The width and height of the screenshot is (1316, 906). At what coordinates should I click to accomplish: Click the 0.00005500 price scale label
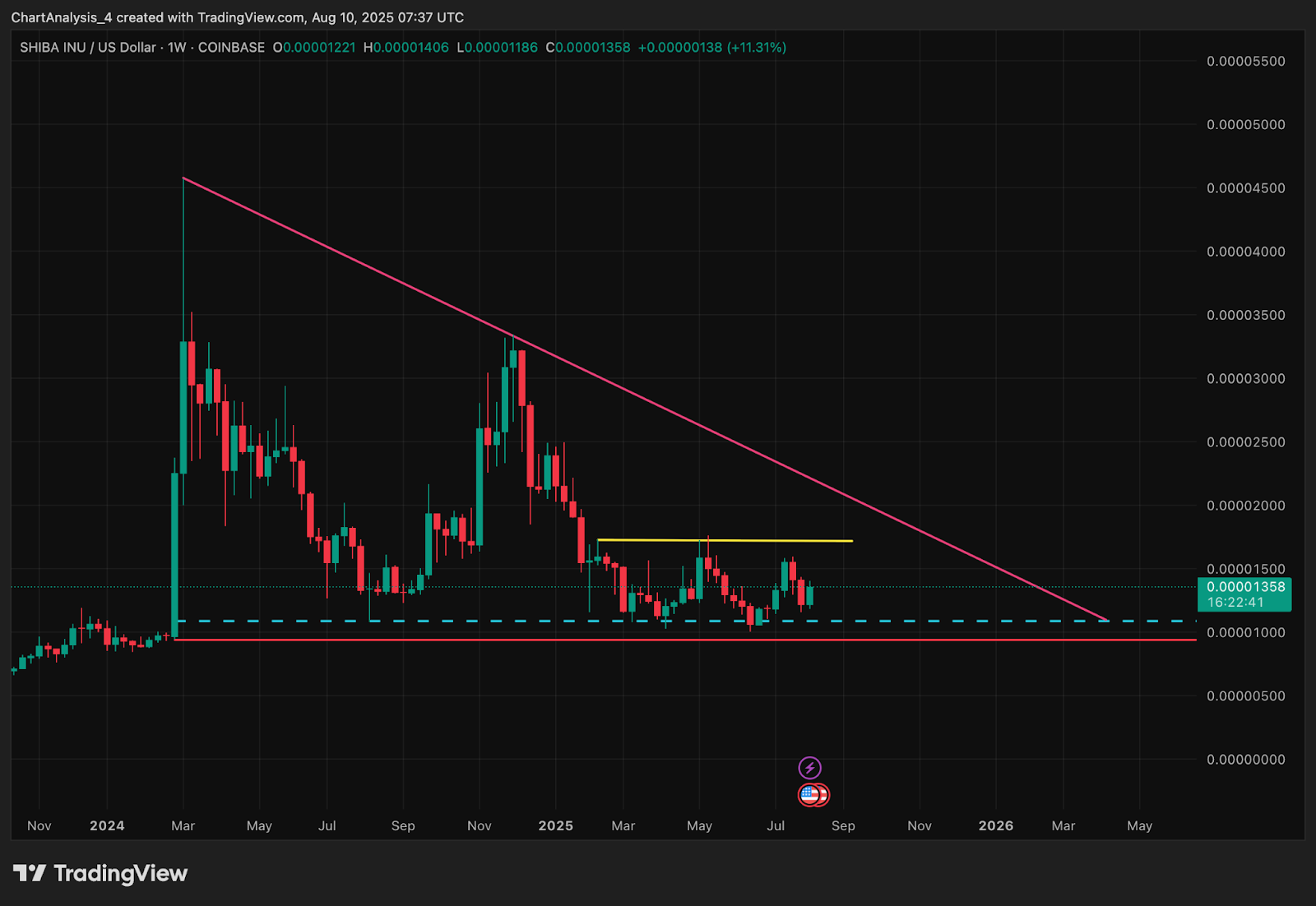1245,62
